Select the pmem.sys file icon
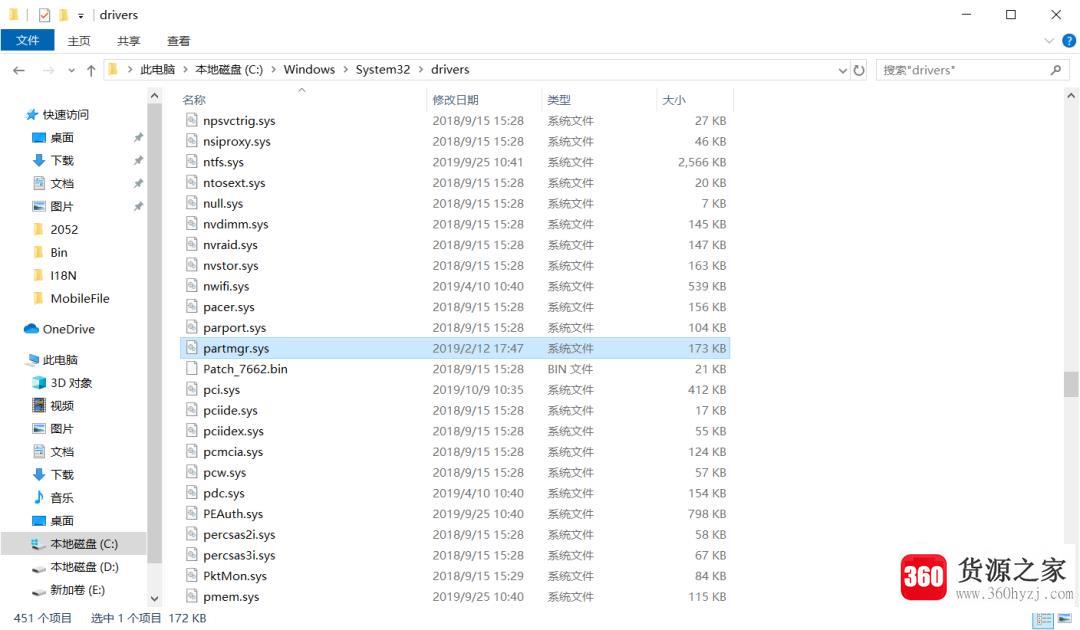The width and height of the screenshot is (1080, 630). [191, 596]
